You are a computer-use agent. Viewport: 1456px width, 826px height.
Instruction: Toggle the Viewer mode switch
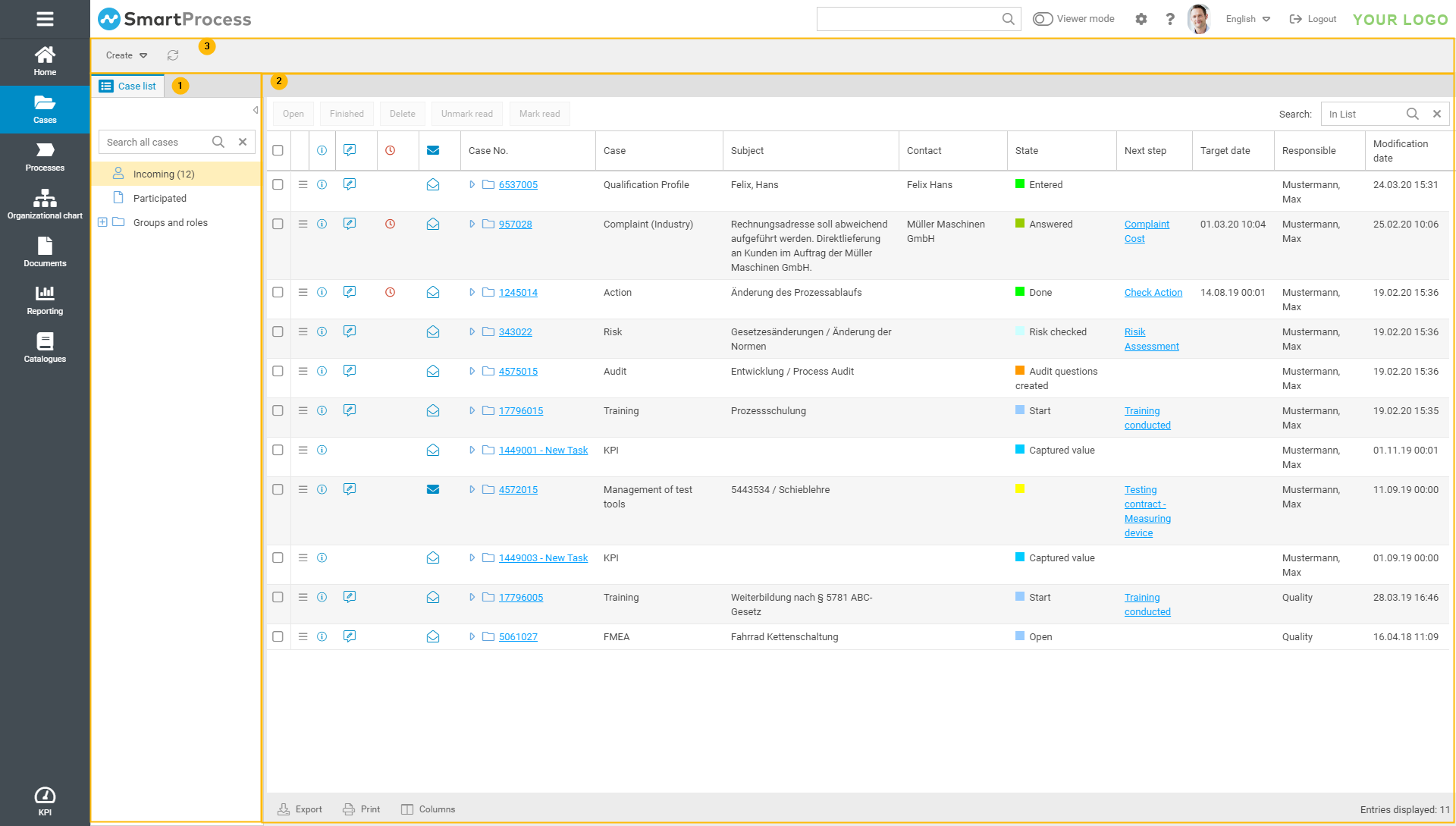click(1043, 19)
